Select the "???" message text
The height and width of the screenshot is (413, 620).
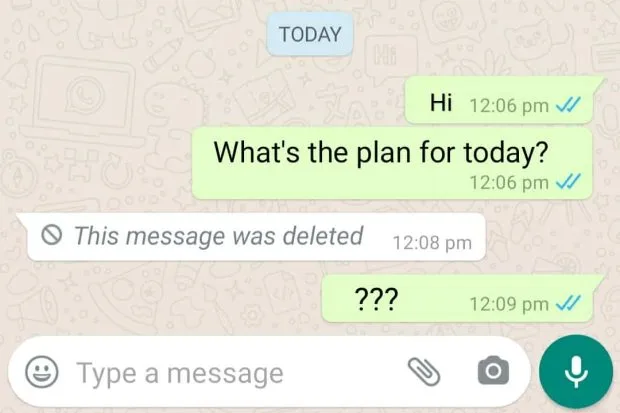[x=376, y=299]
